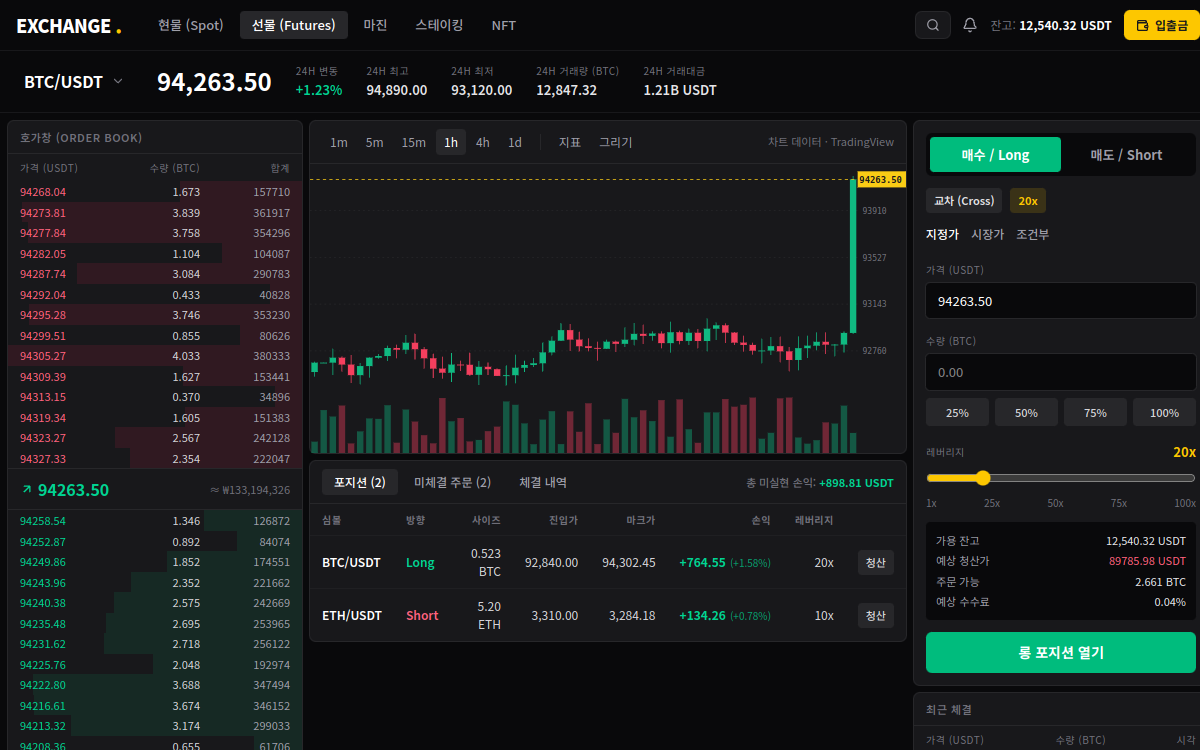Open the NFT menu item

pyautogui.click(x=504, y=25)
